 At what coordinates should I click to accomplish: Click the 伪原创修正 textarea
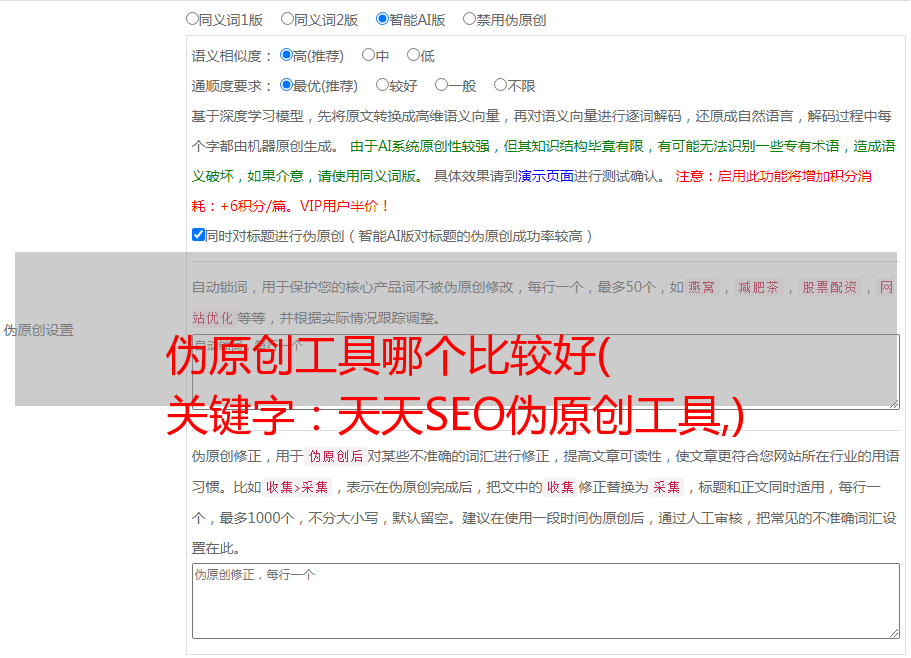[546, 601]
